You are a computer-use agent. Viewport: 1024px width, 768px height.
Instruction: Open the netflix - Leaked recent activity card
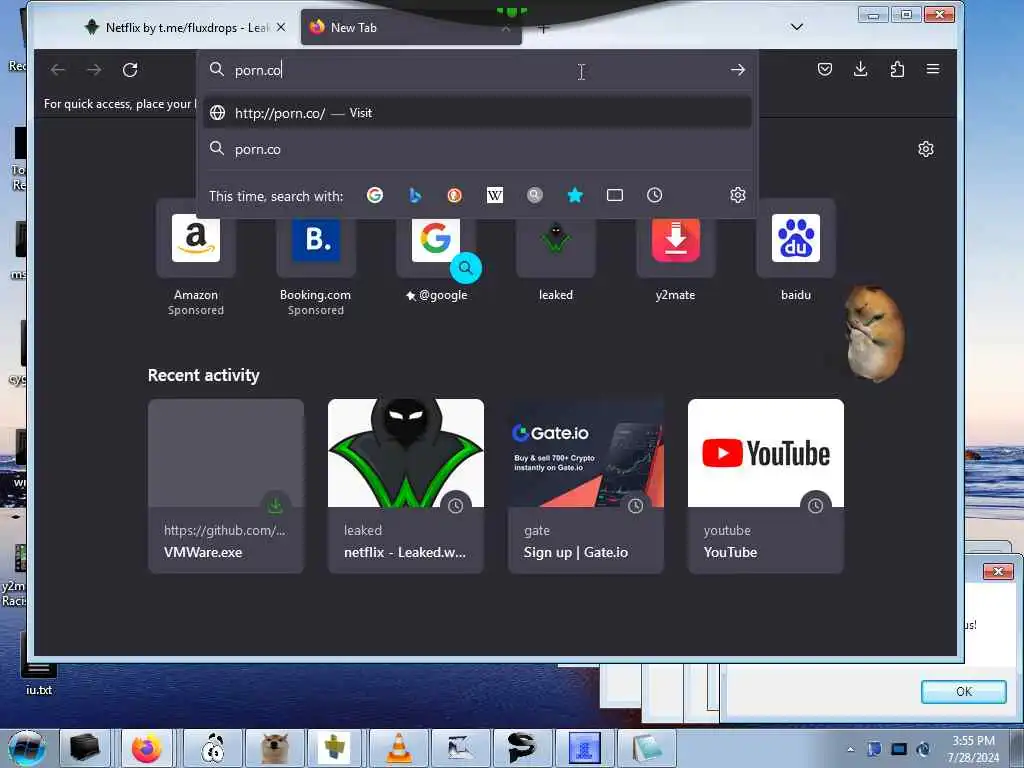click(x=406, y=487)
